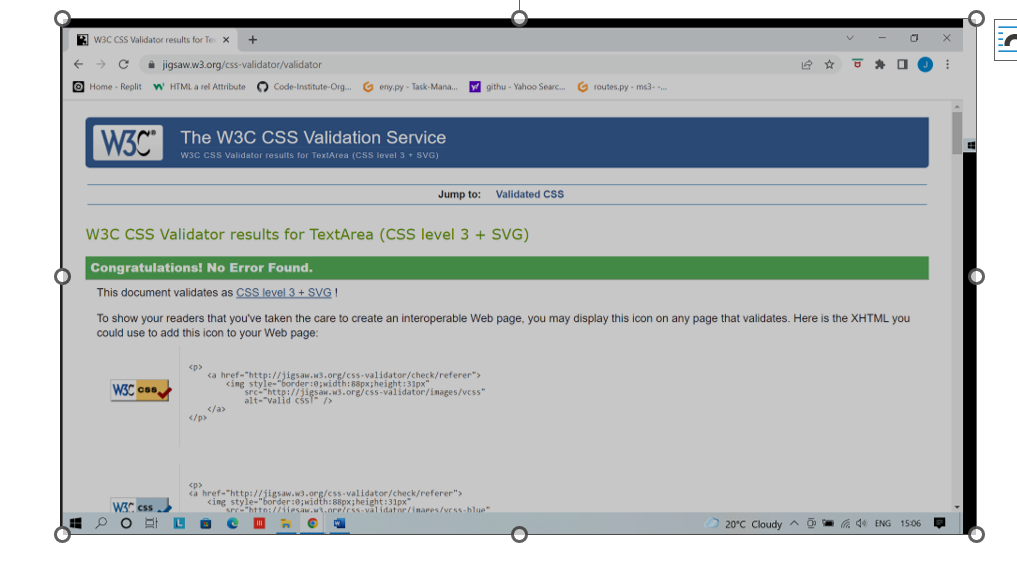Open Layout Options beside the picture
This screenshot has height=569, width=1017.
[x=1006, y=40]
